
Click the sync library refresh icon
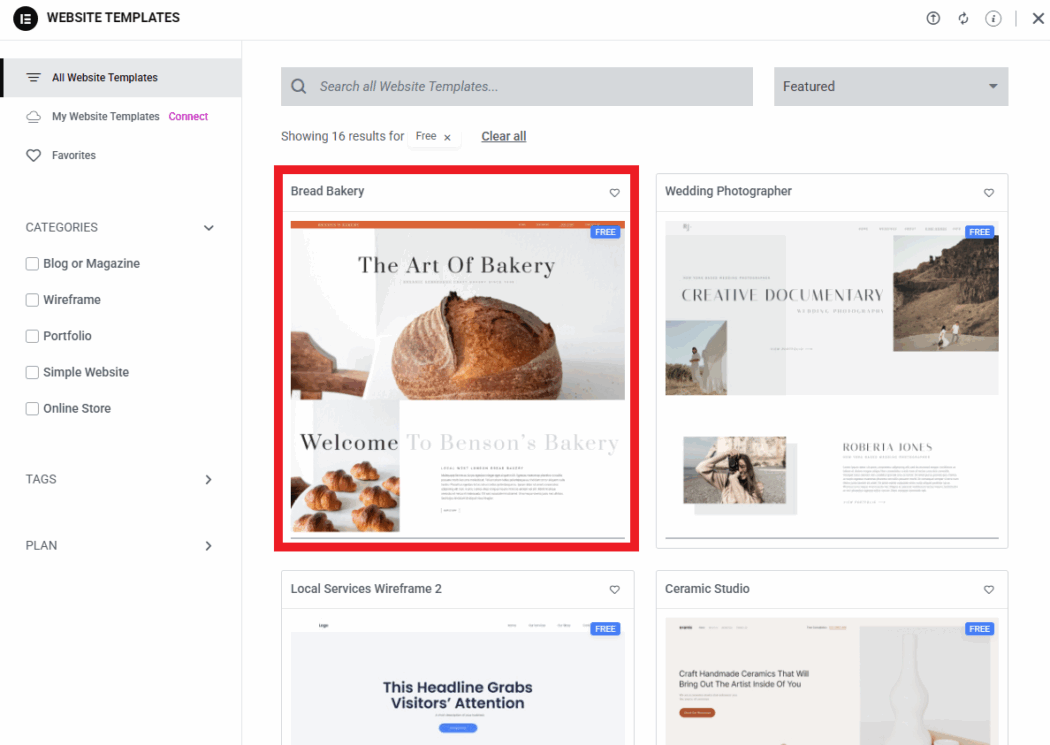click(963, 18)
